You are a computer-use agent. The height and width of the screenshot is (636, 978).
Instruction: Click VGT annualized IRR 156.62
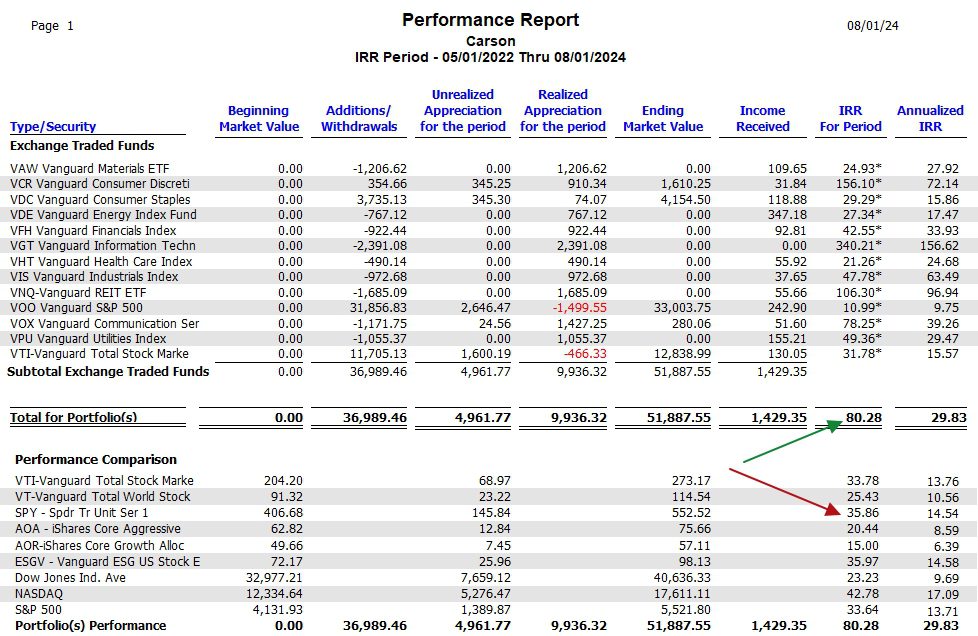point(939,246)
